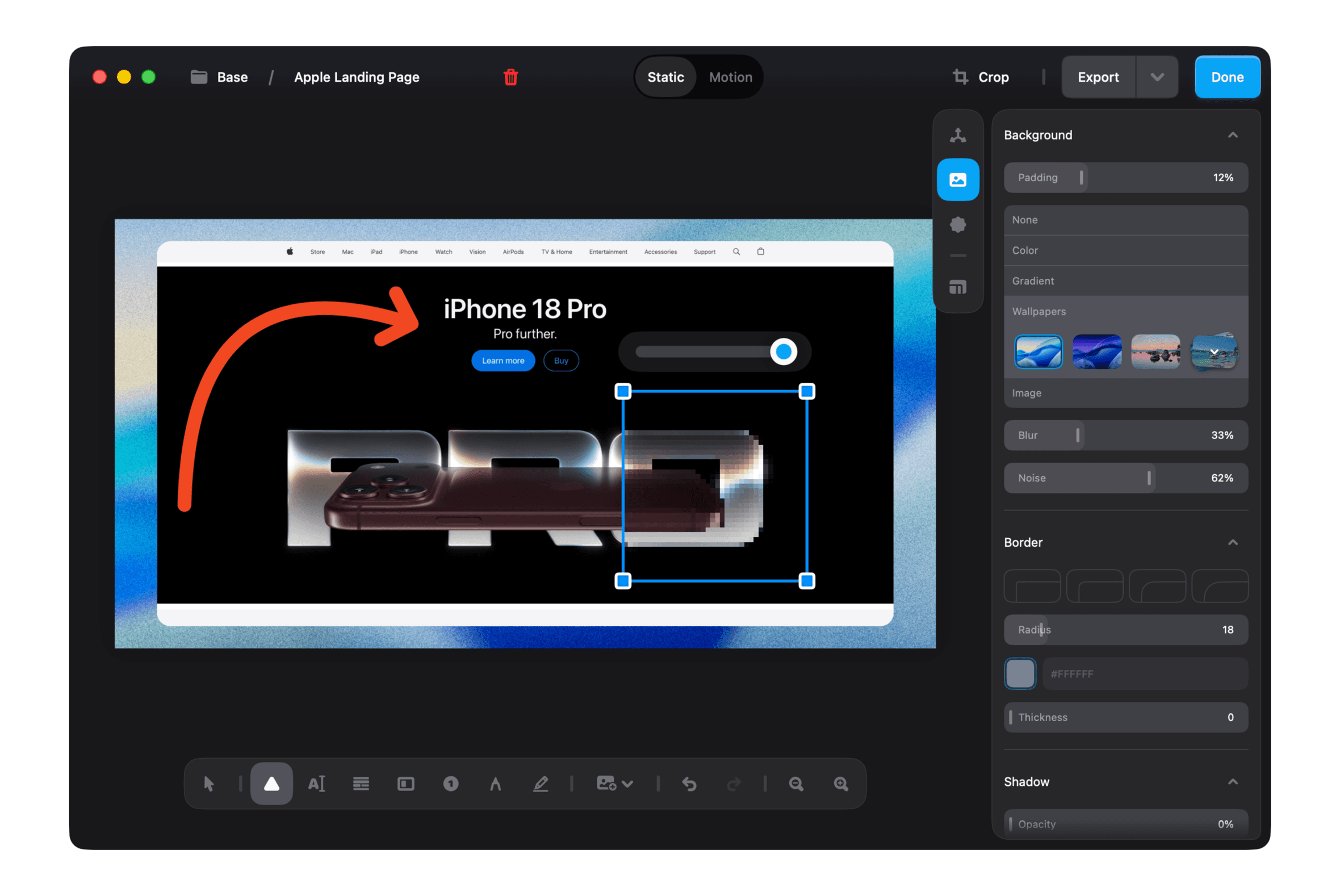The height and width of the screenshot is (896, 1340).
Task: Select the square corner border style
Action: click(x=1032, y=587)
